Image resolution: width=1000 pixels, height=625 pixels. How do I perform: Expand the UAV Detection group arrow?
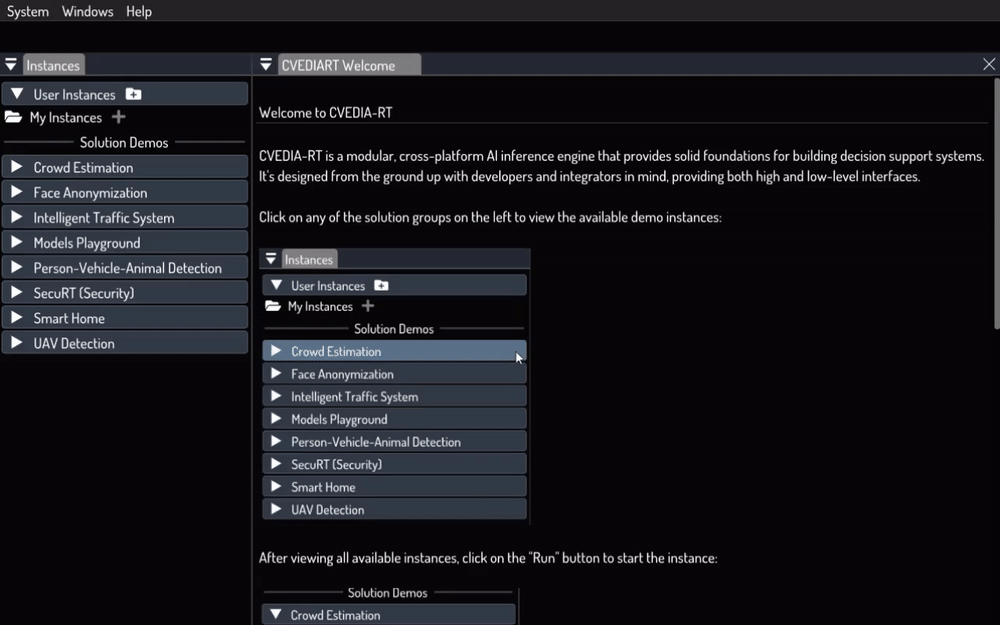(x=17, y=342)
